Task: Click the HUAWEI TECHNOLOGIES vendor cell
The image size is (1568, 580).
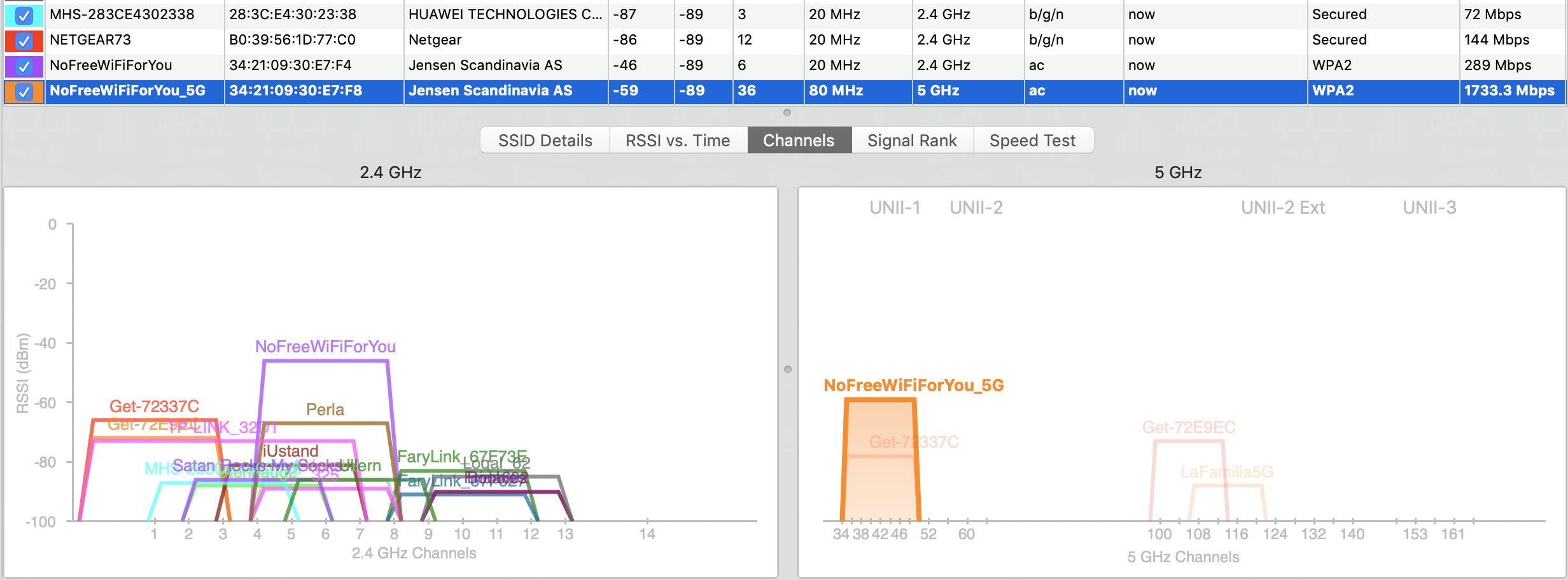Action: tap(505, 14)
